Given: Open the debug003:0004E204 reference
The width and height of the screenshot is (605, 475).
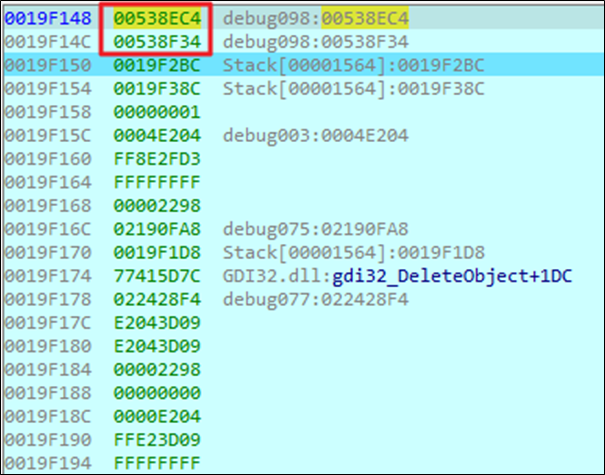Looking at the screenshot, I should point(316,135).
